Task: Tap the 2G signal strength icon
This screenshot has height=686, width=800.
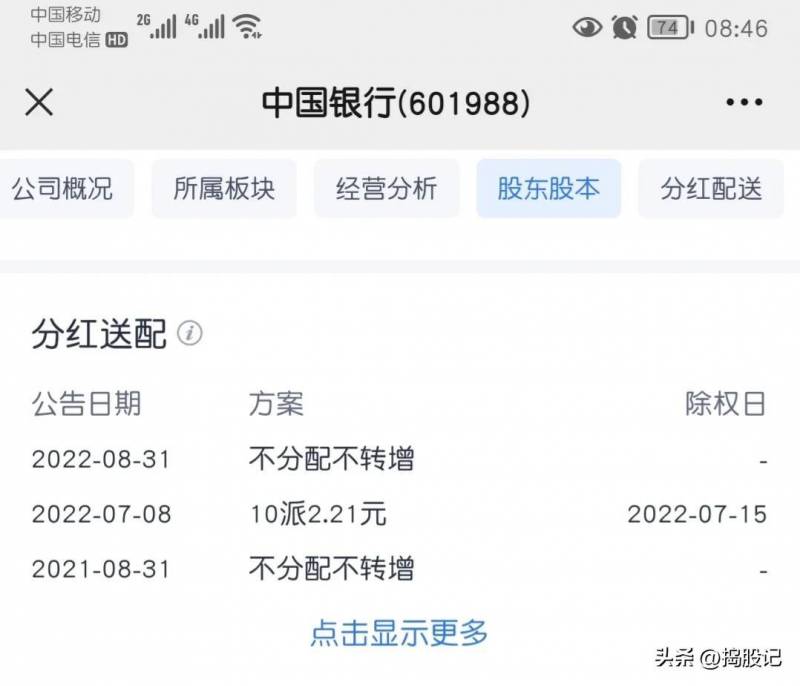Action: click(x=157, y=27)
